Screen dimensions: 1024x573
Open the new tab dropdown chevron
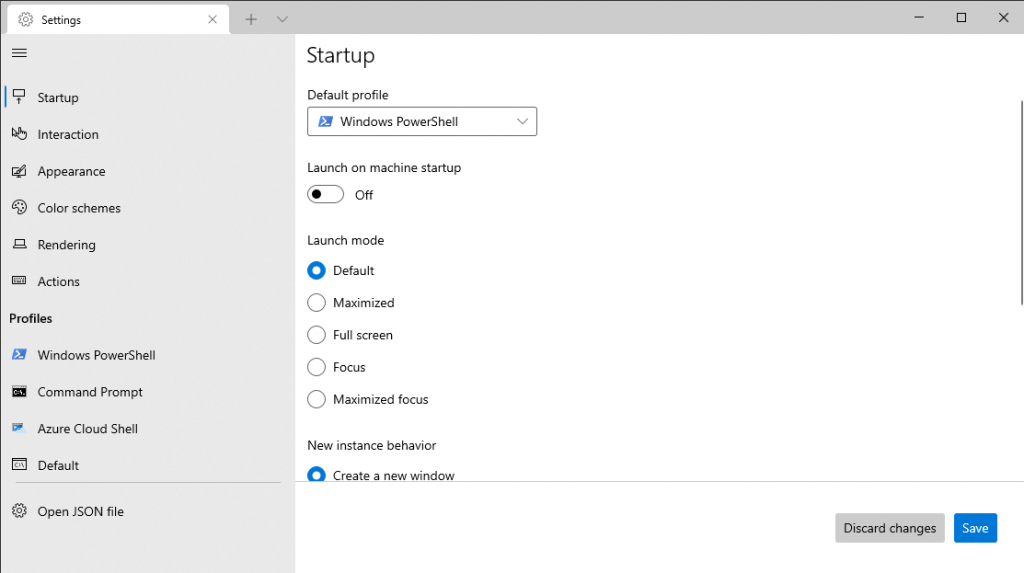click(x=282, y=19)
